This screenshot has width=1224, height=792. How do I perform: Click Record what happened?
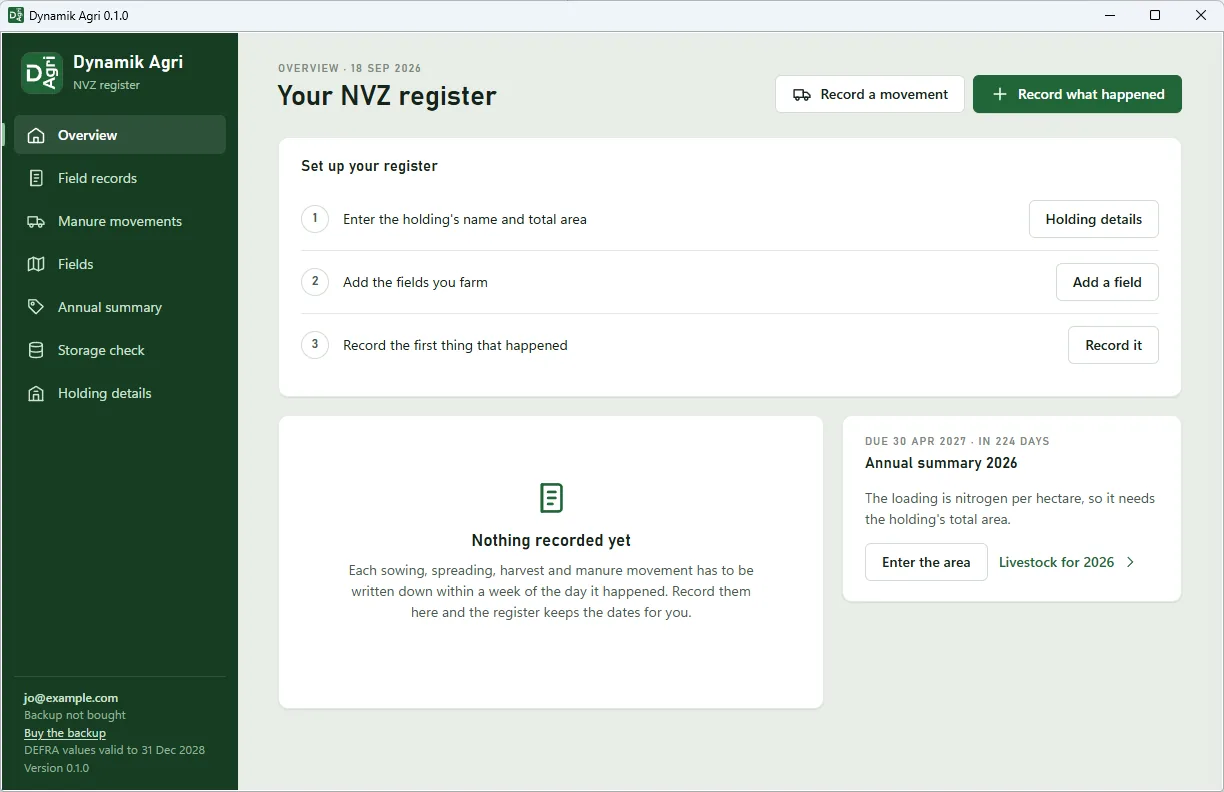click(1077, 94)
